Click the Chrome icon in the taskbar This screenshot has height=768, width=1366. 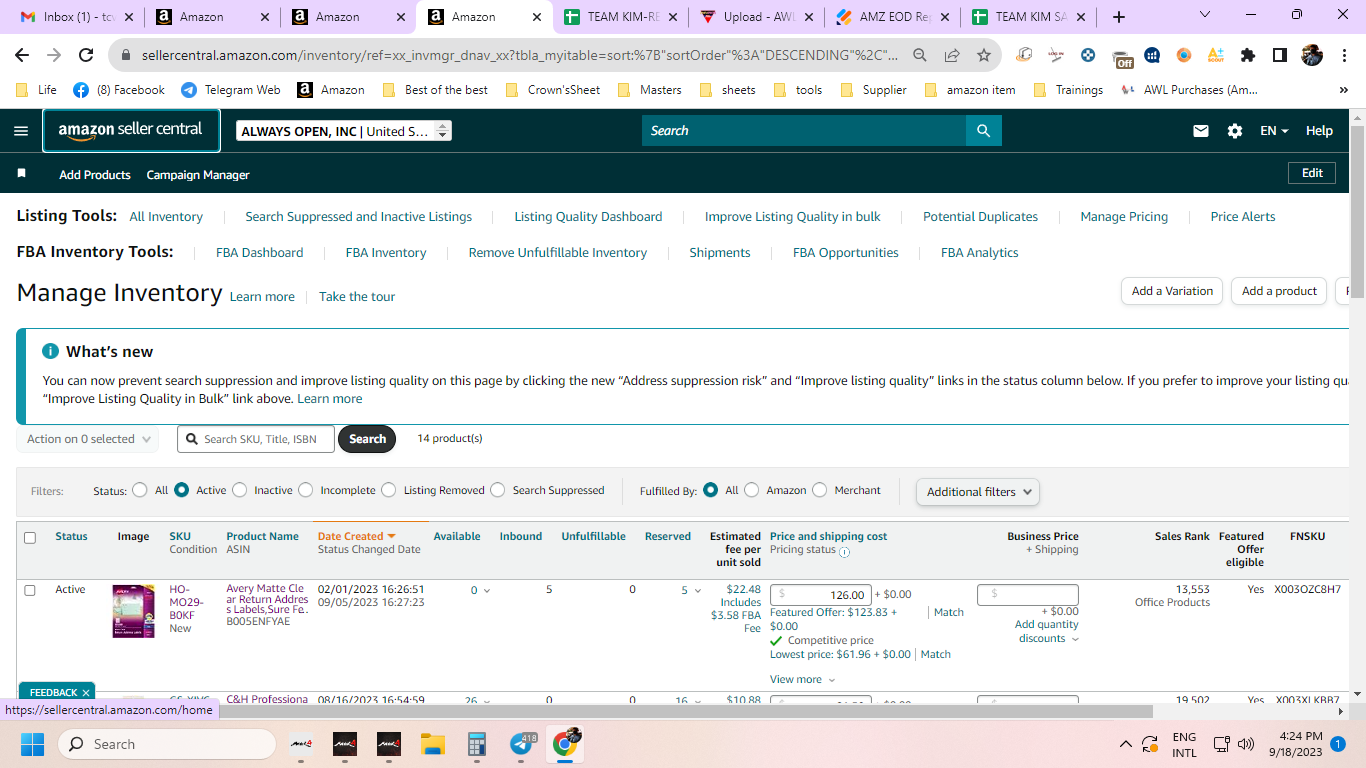click(x=566, y=744)
